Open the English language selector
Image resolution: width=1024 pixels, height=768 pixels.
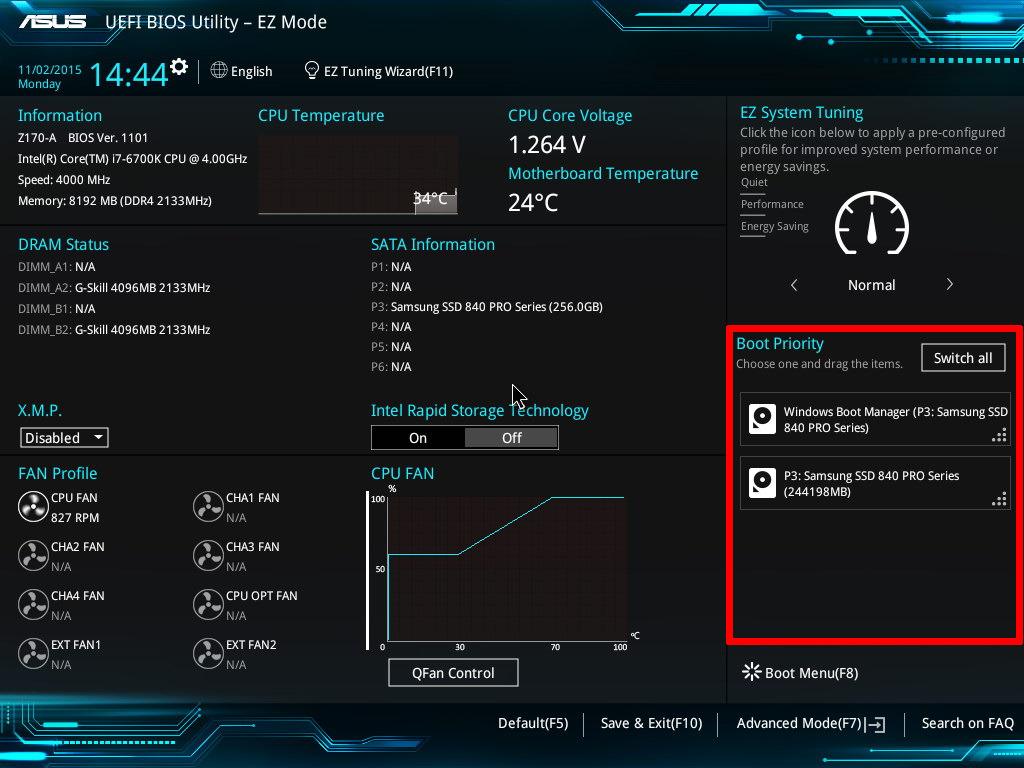[242, 71]
